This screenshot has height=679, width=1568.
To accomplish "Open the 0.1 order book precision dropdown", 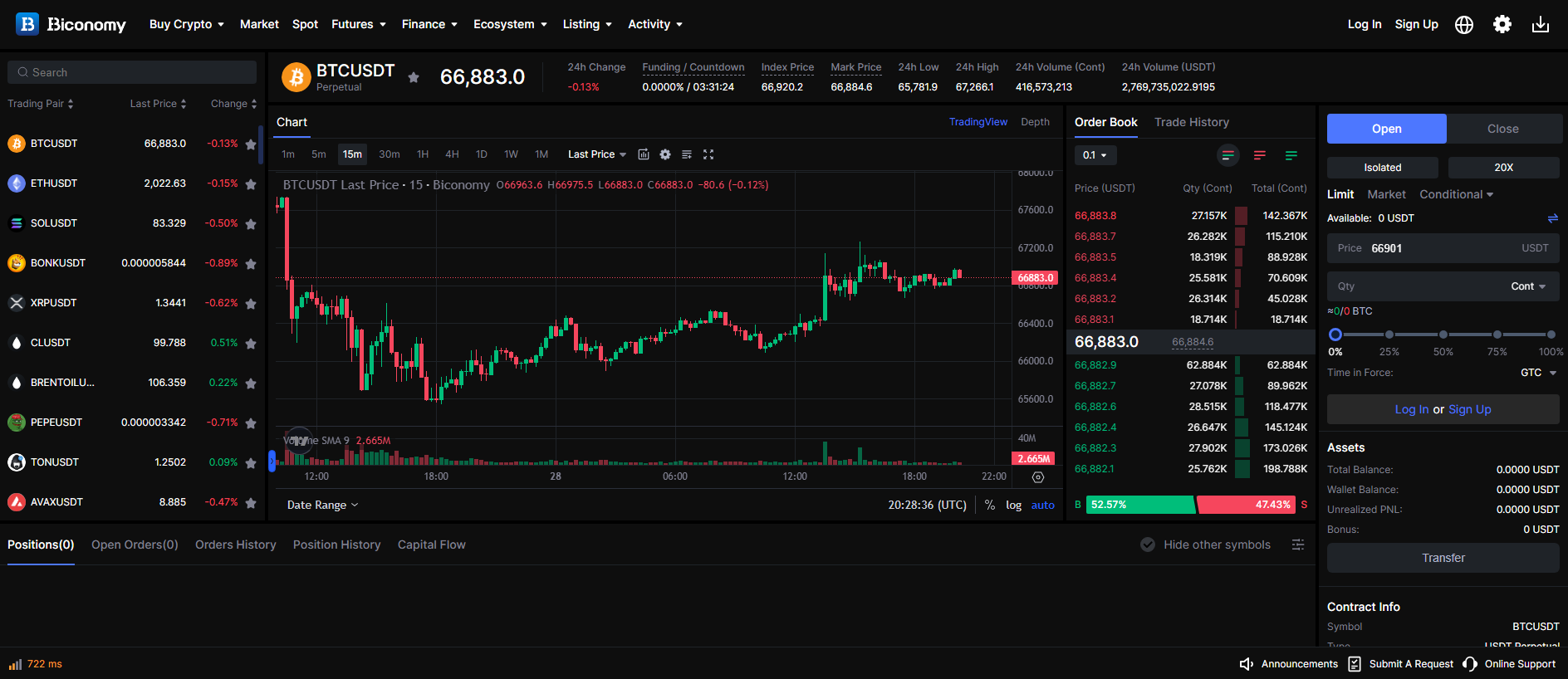I will click(x=1095, y=155).
